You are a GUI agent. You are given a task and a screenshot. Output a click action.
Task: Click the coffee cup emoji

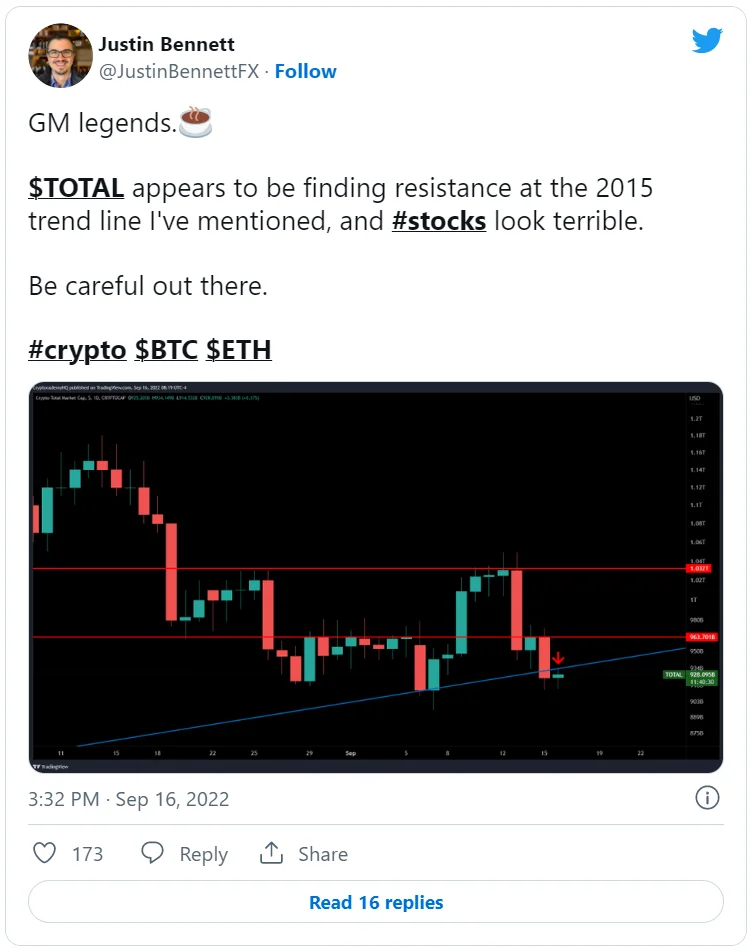(x=194, y=123)
